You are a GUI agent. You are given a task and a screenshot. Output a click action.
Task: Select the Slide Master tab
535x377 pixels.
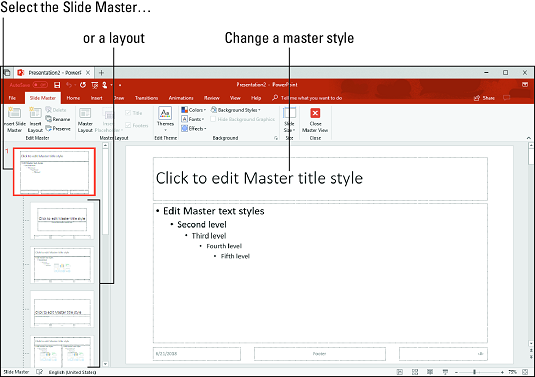43,98
